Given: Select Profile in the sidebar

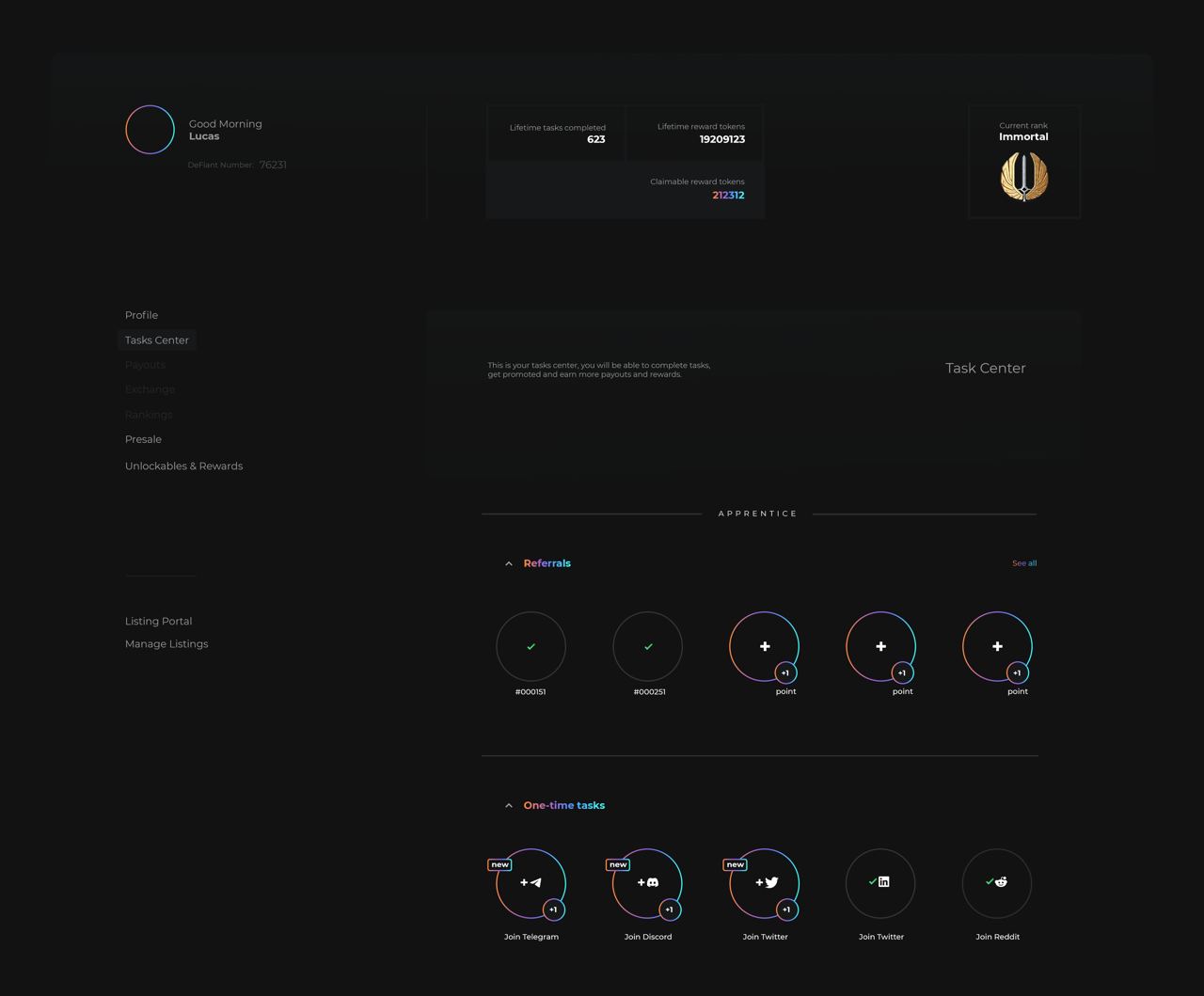Looking at the screenshot, I should coord(141,314).
